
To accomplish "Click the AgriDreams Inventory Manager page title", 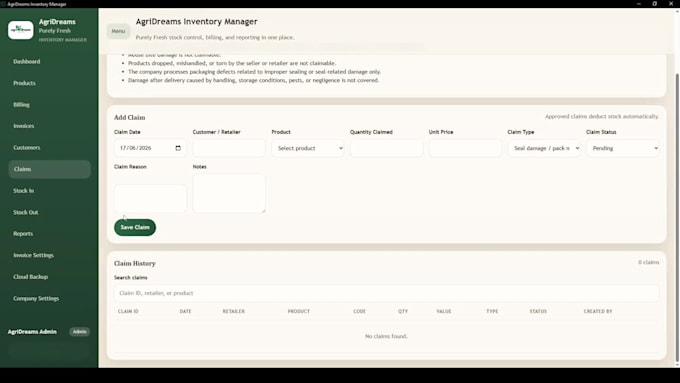I will pos(196,21).
